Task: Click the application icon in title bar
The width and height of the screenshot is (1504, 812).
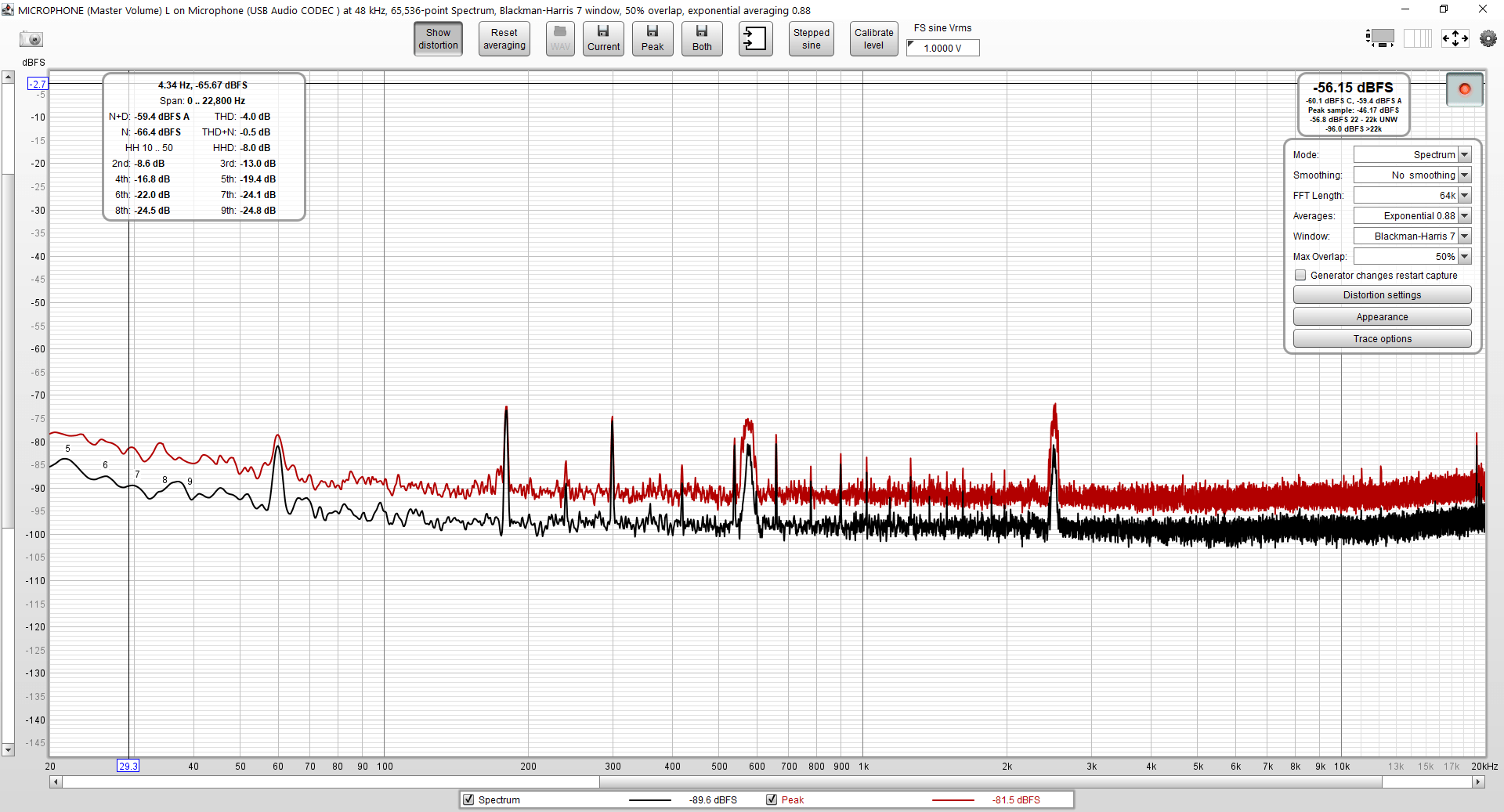Action: [x=8, y=9]
